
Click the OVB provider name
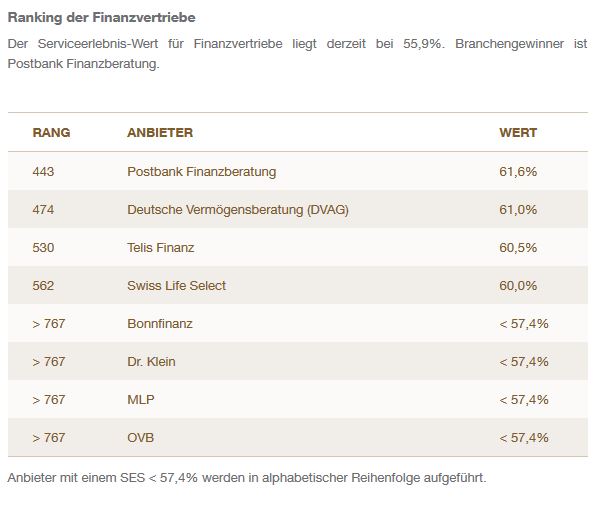click(x=140, y=437)
